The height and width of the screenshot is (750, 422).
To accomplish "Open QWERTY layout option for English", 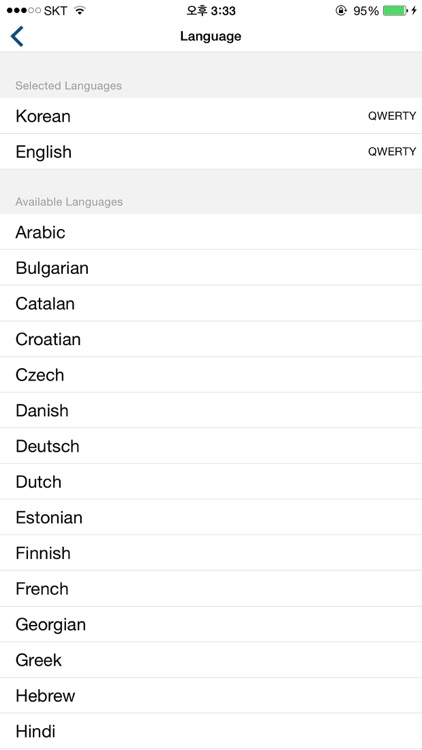I will (392, 152).
